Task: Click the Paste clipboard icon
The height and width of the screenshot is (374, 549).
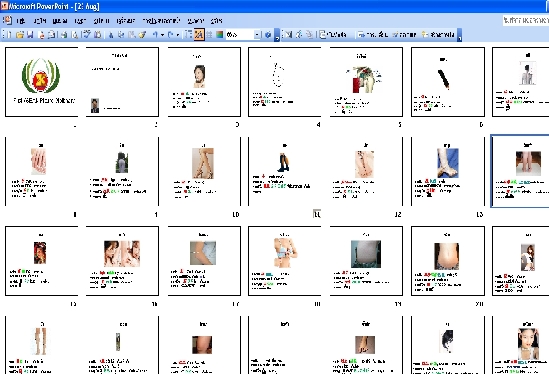Action: 132,34
